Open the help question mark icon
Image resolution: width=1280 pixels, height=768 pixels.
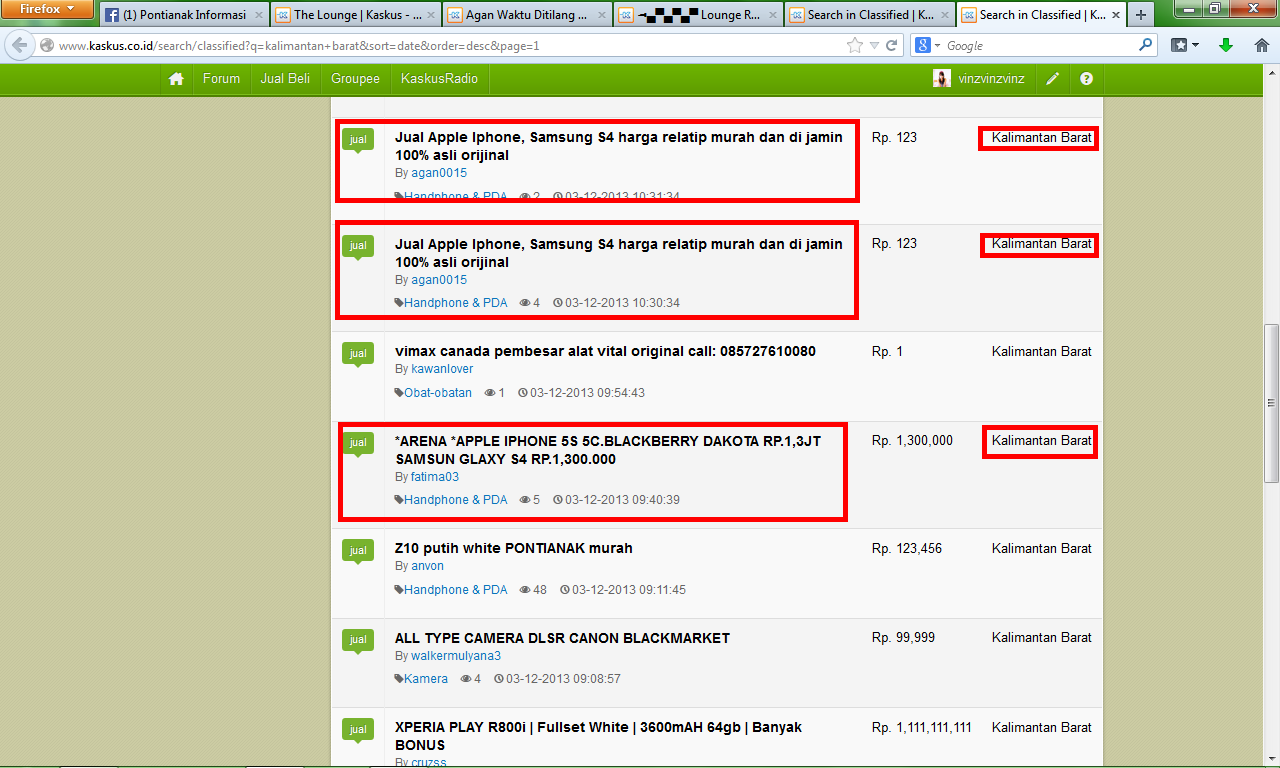tap(1087, 79)
